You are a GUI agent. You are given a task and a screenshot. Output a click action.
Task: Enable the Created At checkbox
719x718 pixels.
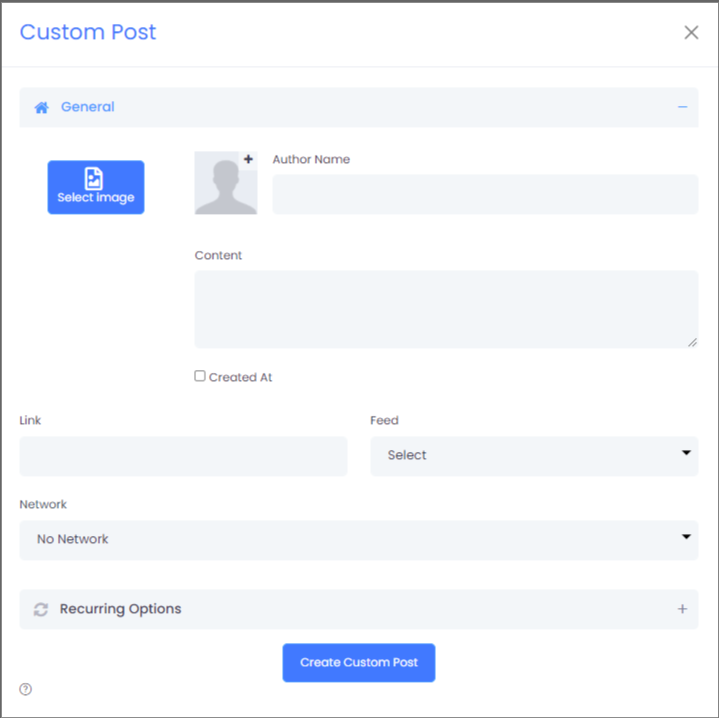click(199, 376)
